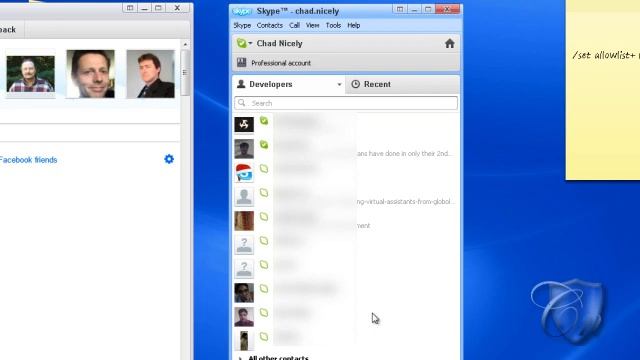Image resolution: width=640 pixels, height=360 pixels.
Task: Click status icon of Santa hat contact
Action: [x=264, y=169]
